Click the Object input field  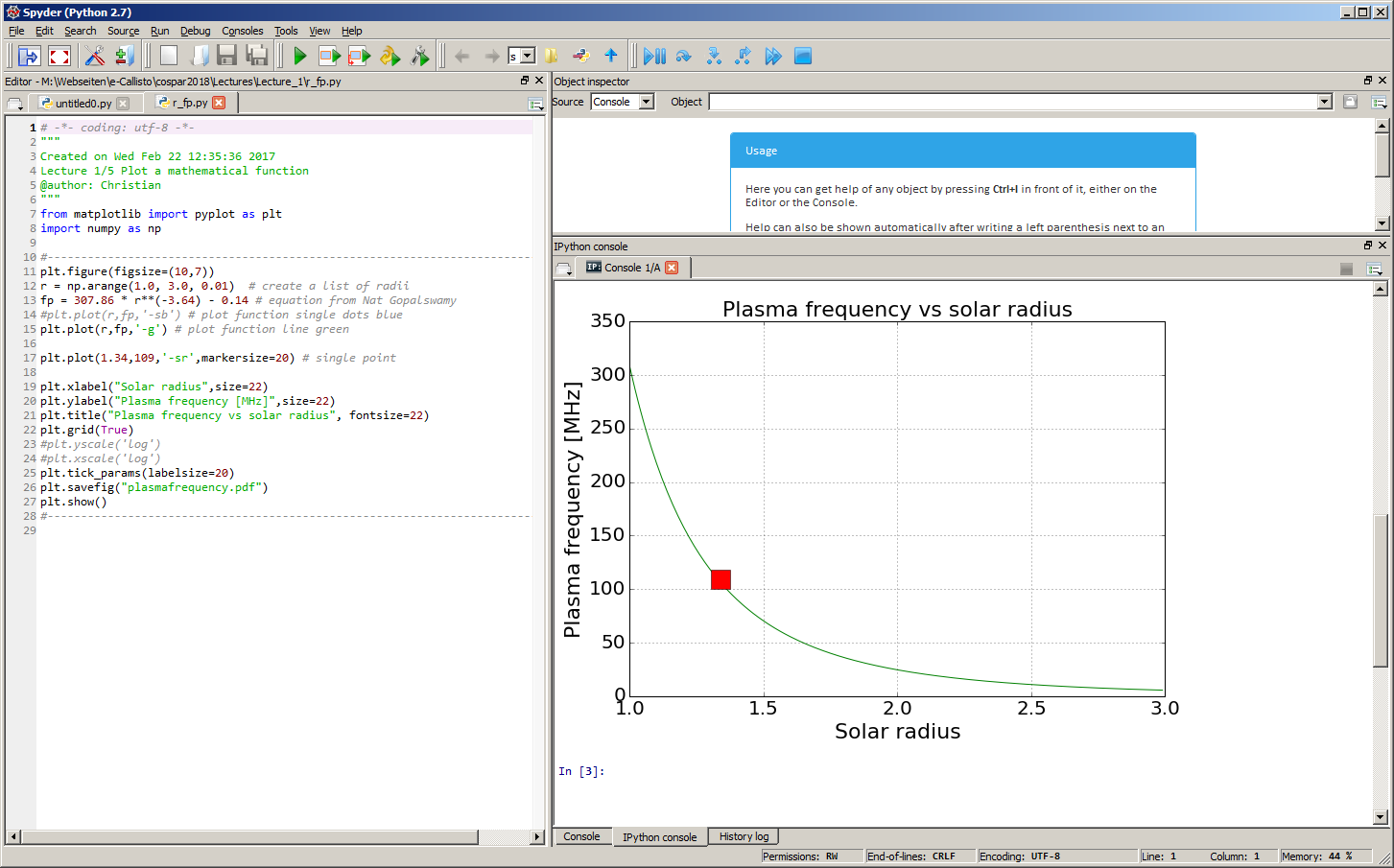(x=1014, y=102)
